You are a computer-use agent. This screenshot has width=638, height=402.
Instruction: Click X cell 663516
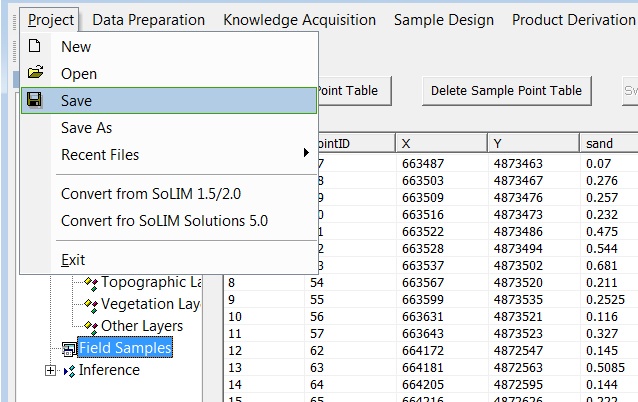click(441, 214)
